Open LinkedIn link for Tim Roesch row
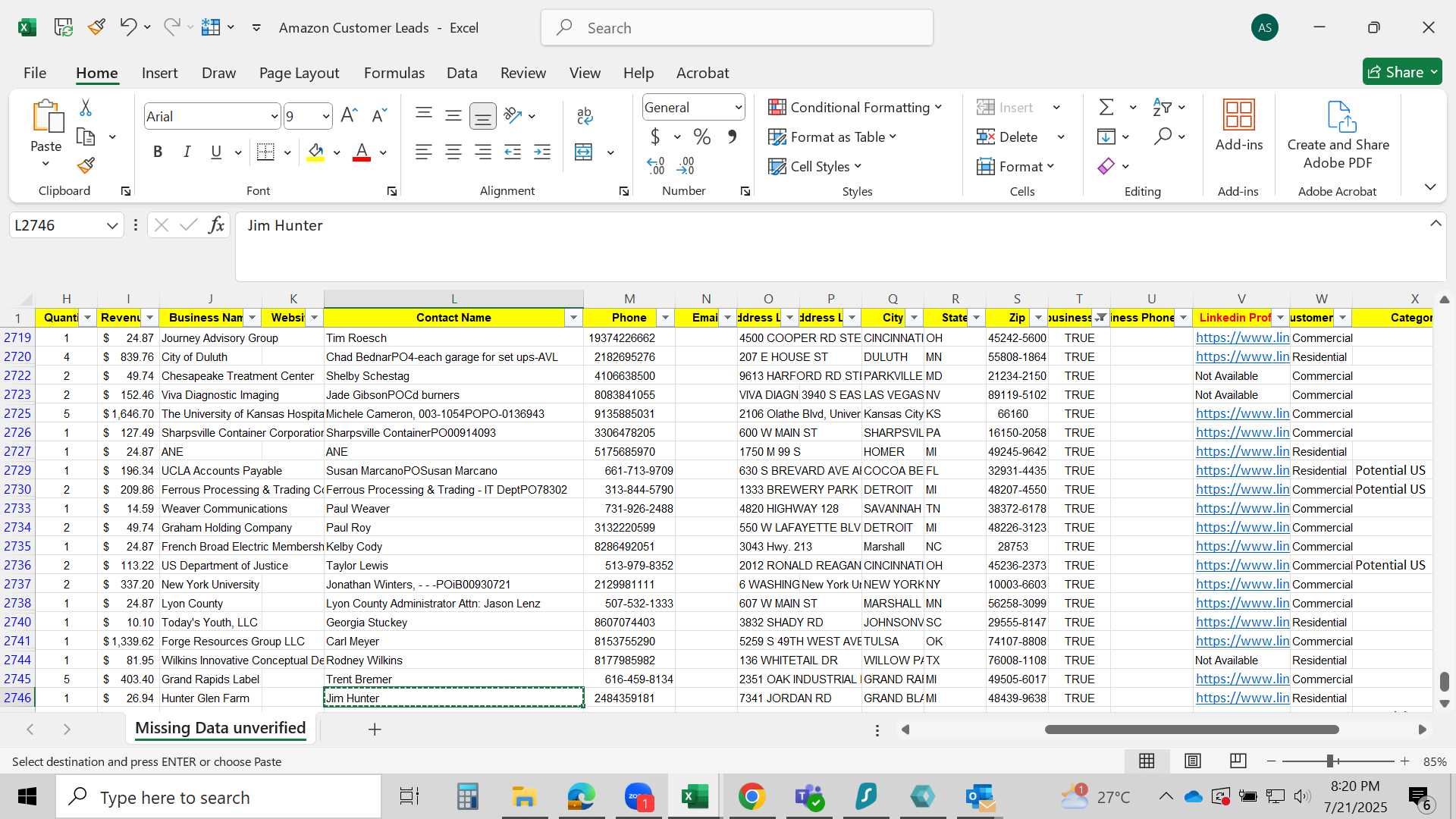Screen dimensions: 1456x819 click(1242, 337)
